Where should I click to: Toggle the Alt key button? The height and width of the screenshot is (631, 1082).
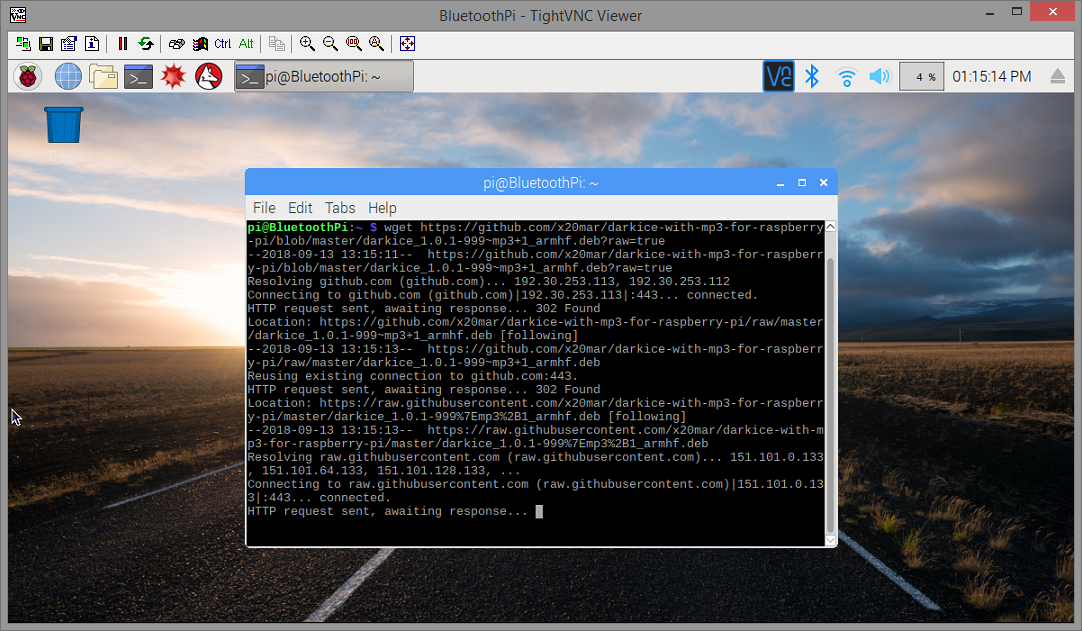[x=246, y=43]
